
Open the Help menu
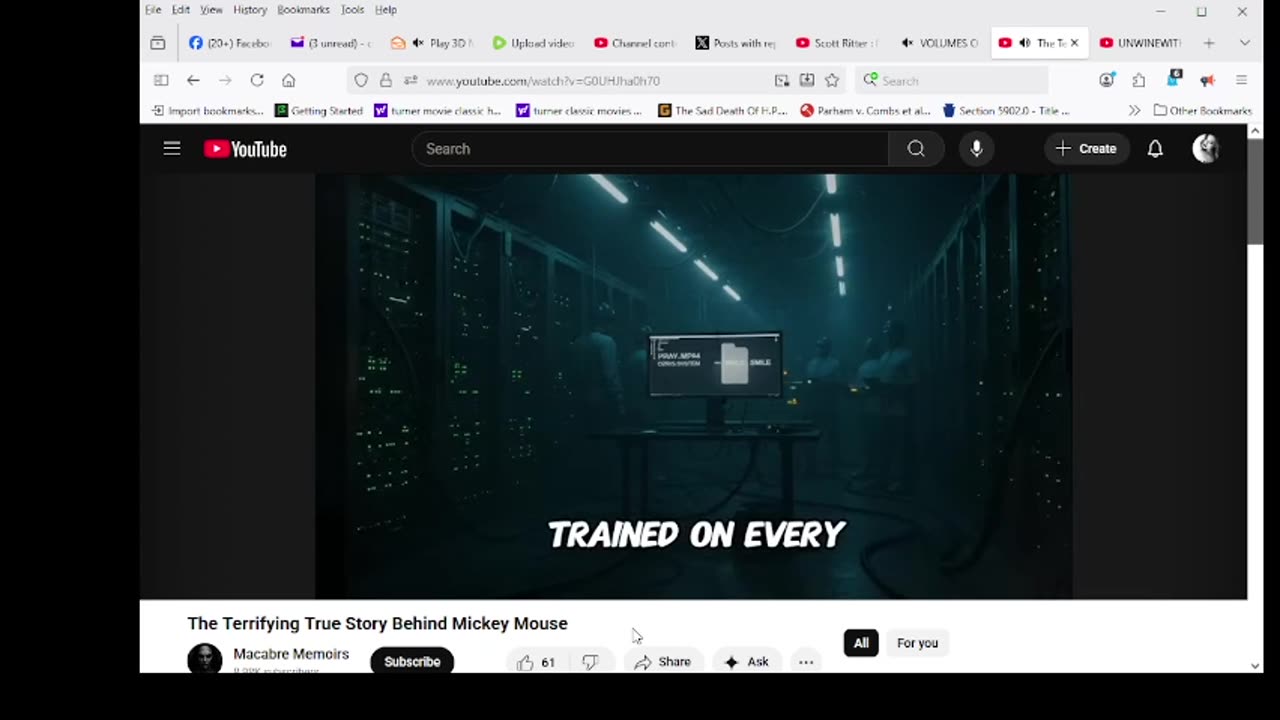(x=386, y=10)
